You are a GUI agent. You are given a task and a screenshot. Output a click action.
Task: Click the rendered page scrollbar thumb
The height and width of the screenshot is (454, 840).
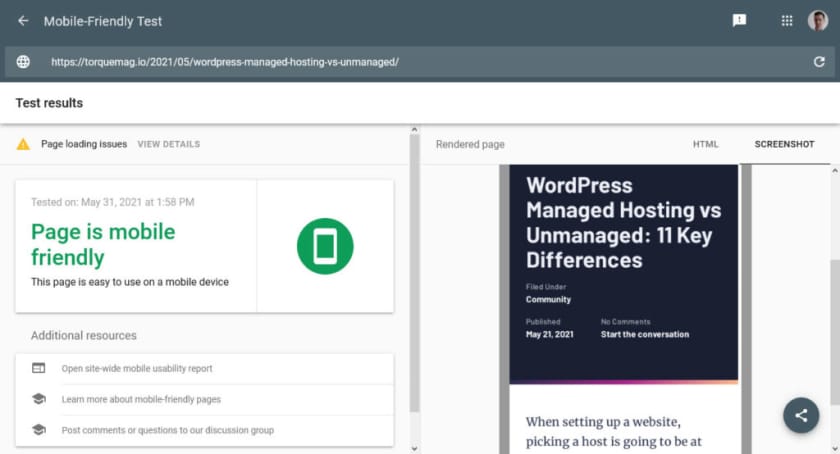click(835, 332)
